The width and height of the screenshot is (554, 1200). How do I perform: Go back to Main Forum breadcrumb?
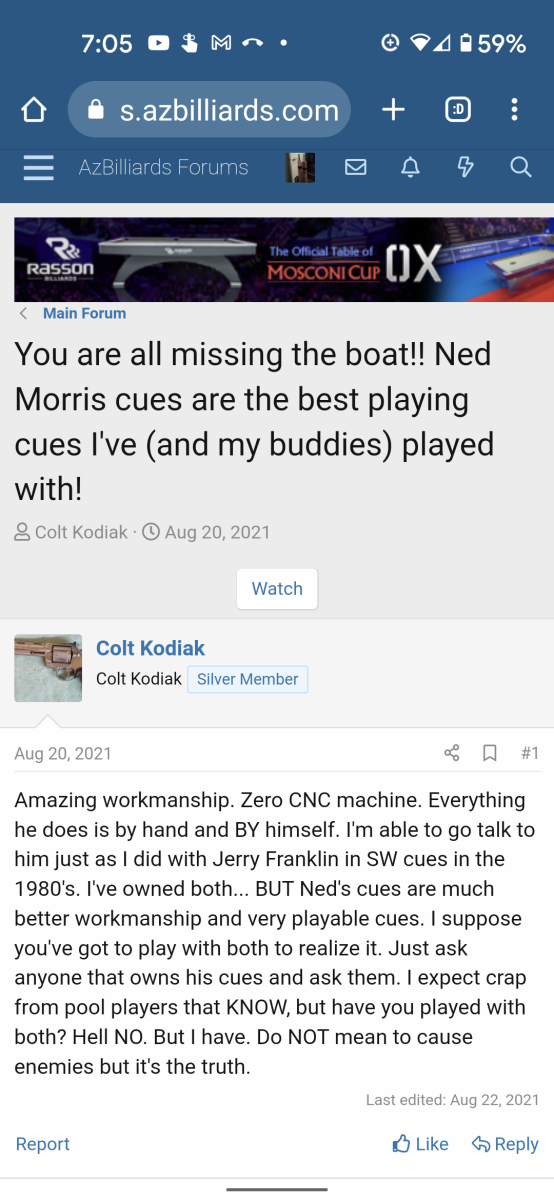coord(84,313)
